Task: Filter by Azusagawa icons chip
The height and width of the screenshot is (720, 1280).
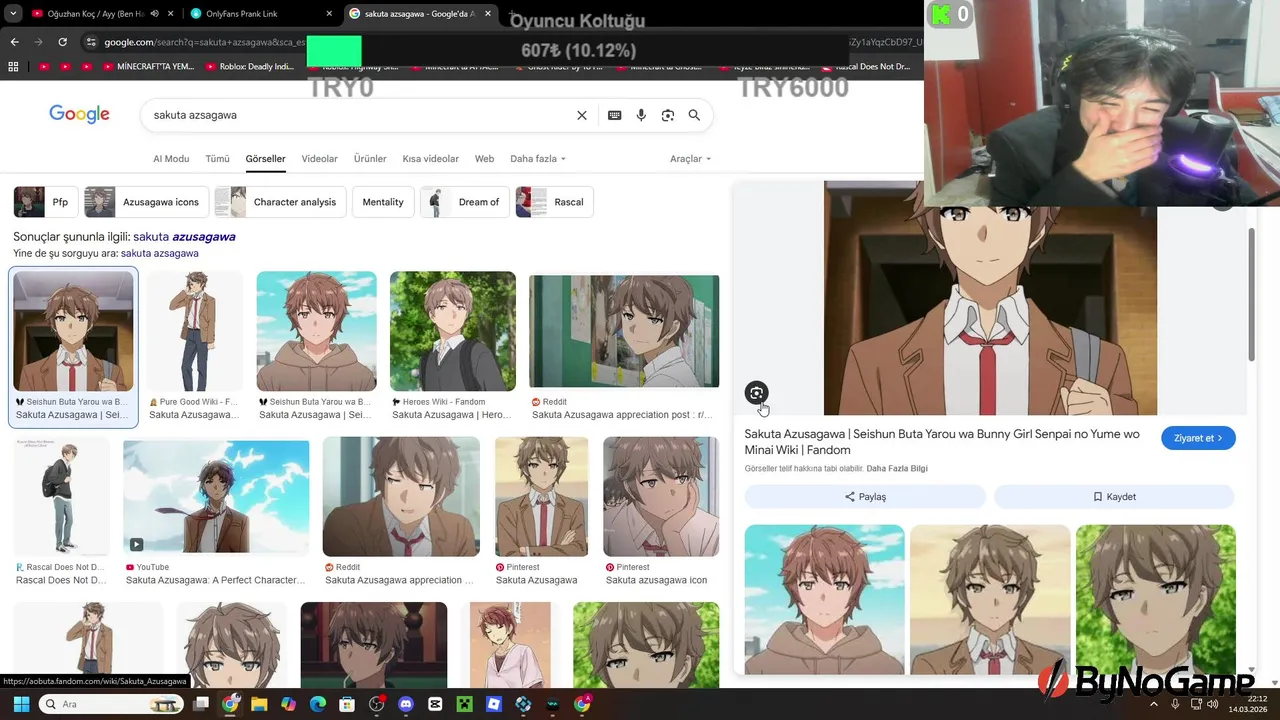Action: pyautogui.click(x=147, y=202)
